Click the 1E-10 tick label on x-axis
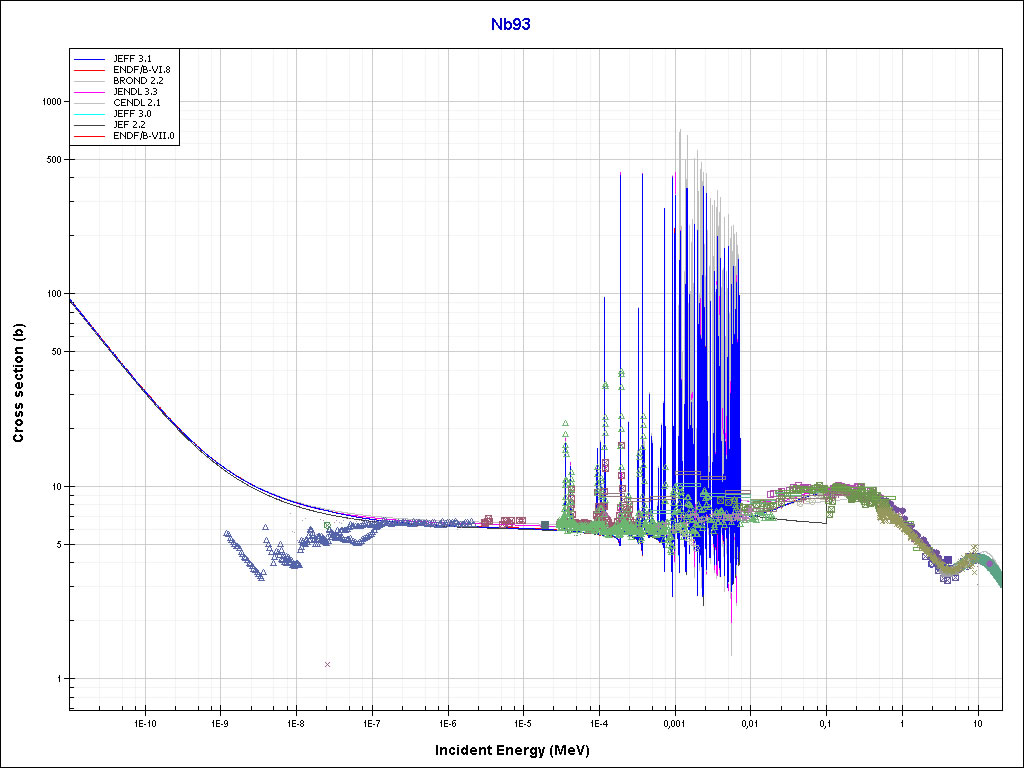 pyautogui.click(x=144, y=721)
